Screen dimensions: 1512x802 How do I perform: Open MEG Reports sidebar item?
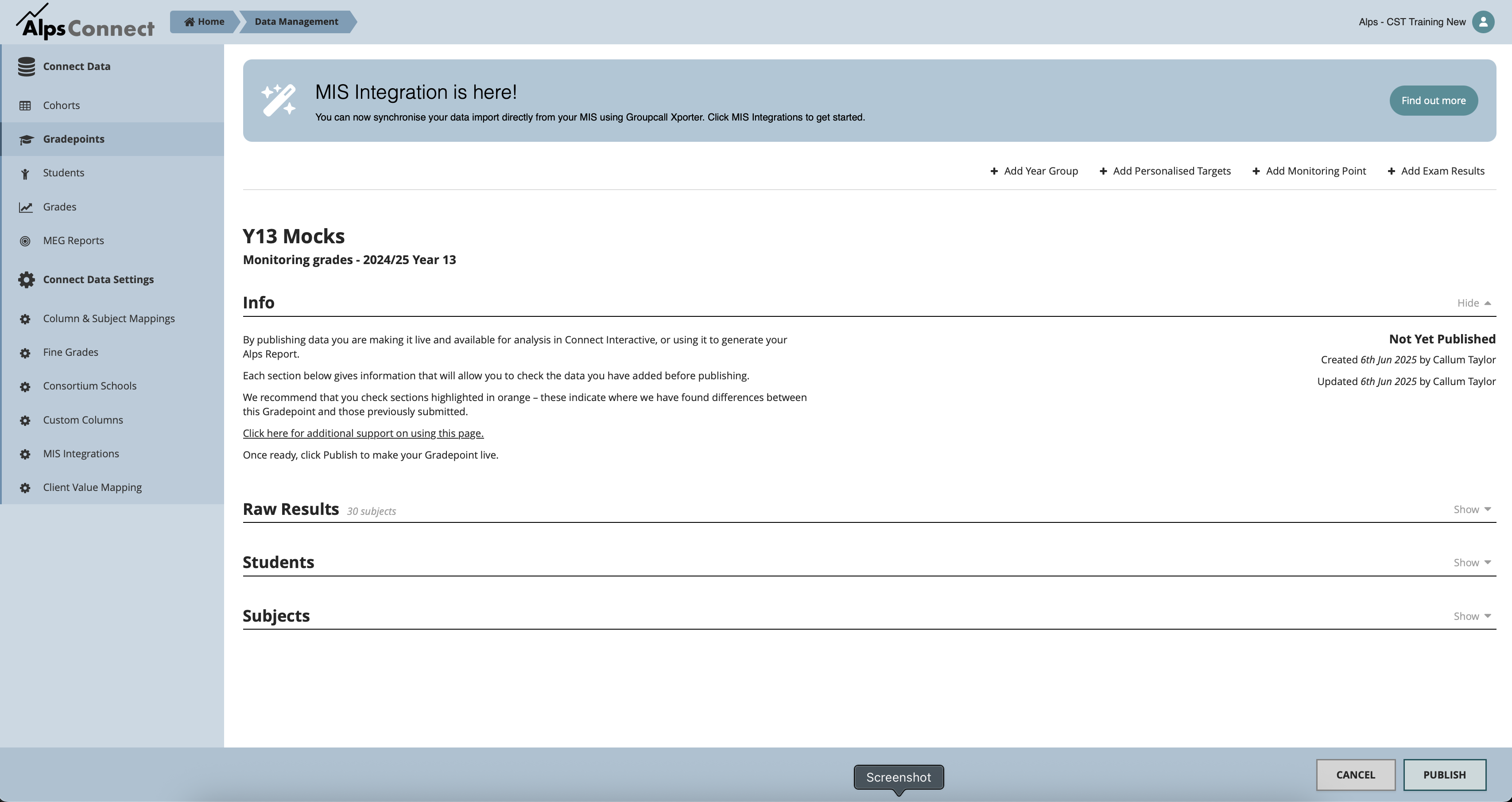click(x=112, y=240)
